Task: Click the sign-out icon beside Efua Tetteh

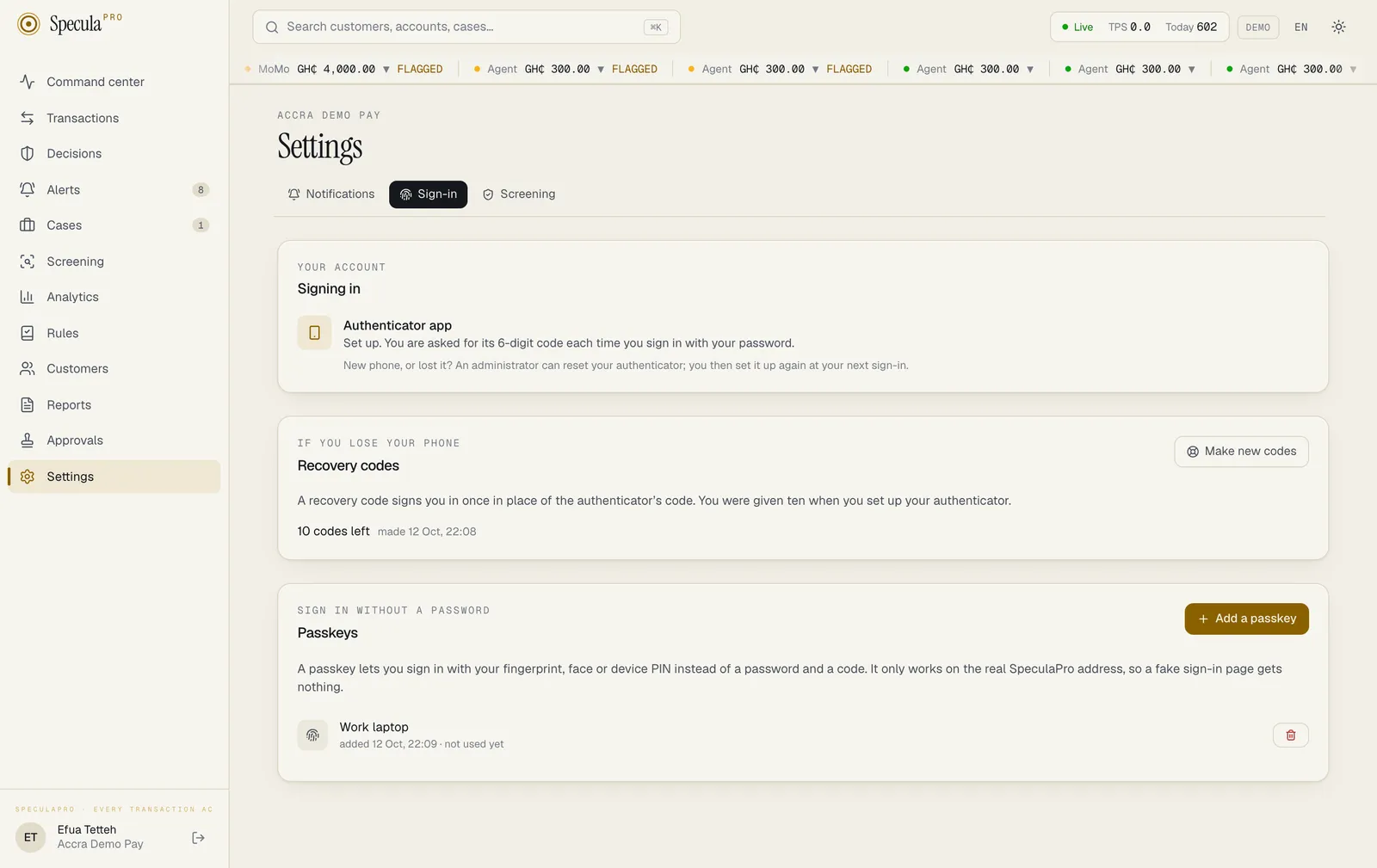Action: click(198, 838)
